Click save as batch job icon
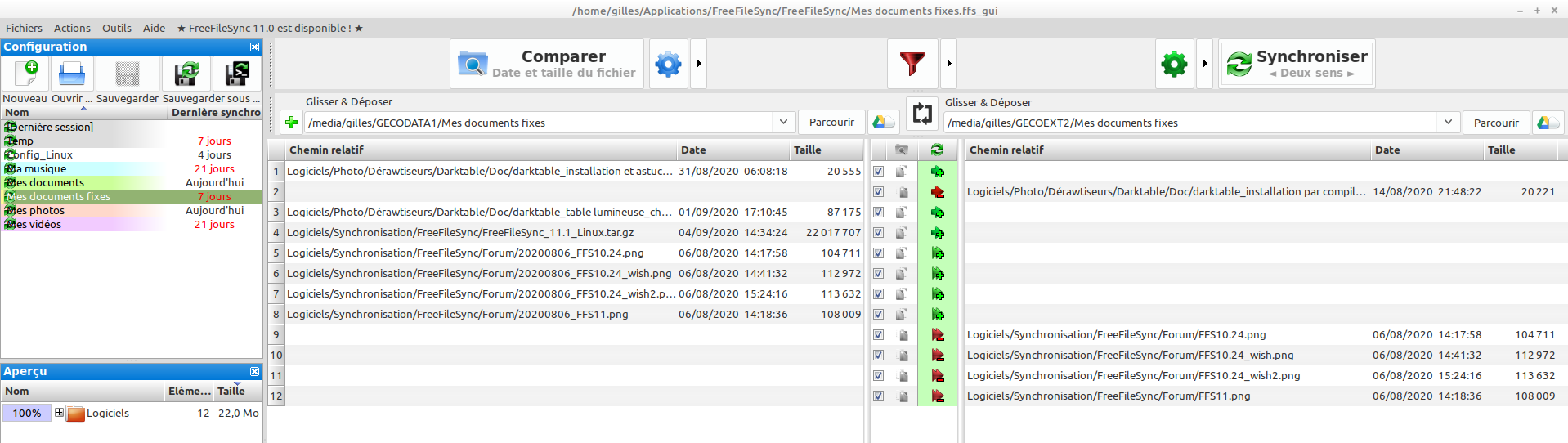1568x443 pixels. (237, 74)
